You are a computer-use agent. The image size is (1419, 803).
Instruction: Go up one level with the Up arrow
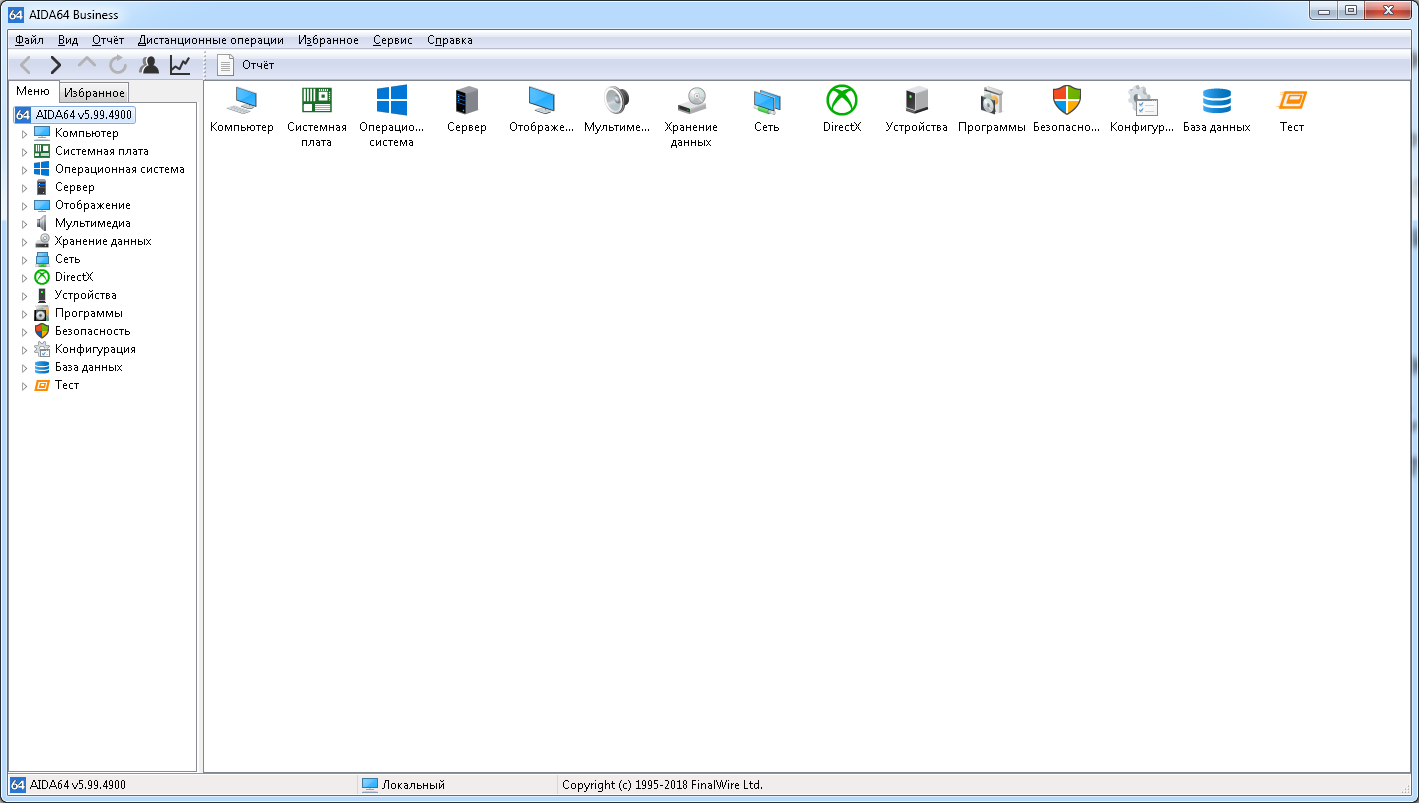87,65
